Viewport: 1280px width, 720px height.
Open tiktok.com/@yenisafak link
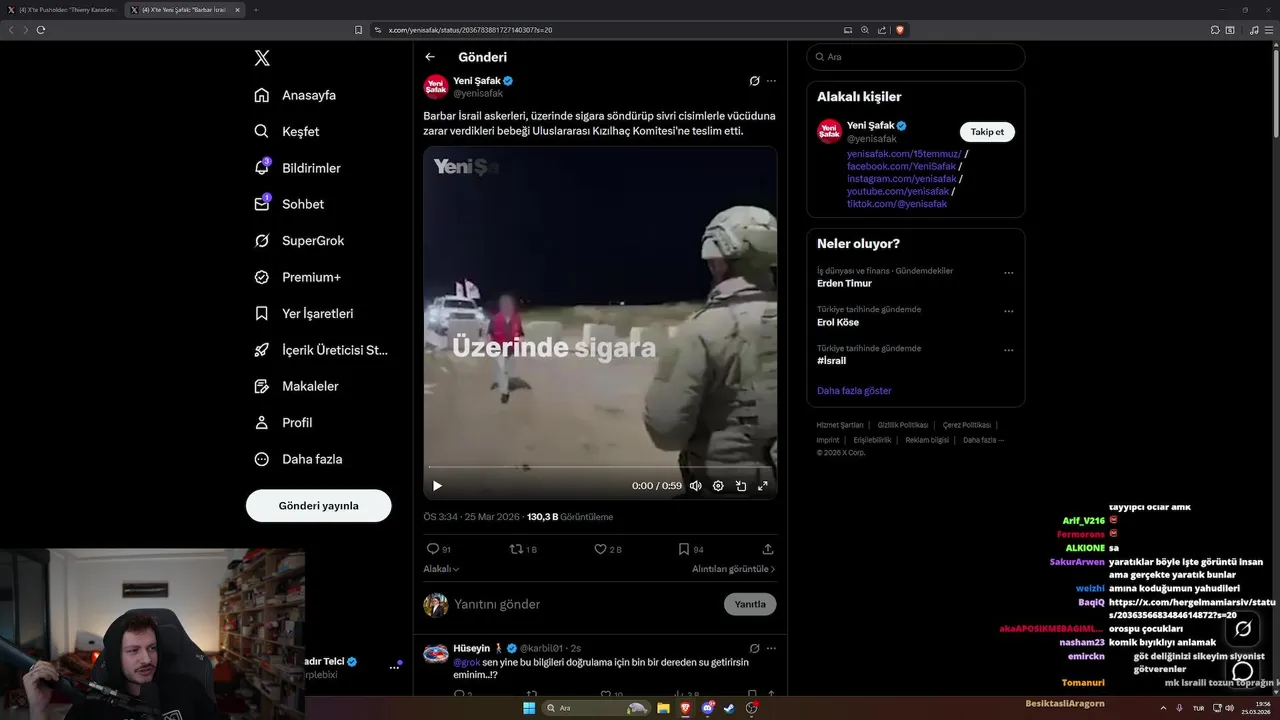click(897, 204)
